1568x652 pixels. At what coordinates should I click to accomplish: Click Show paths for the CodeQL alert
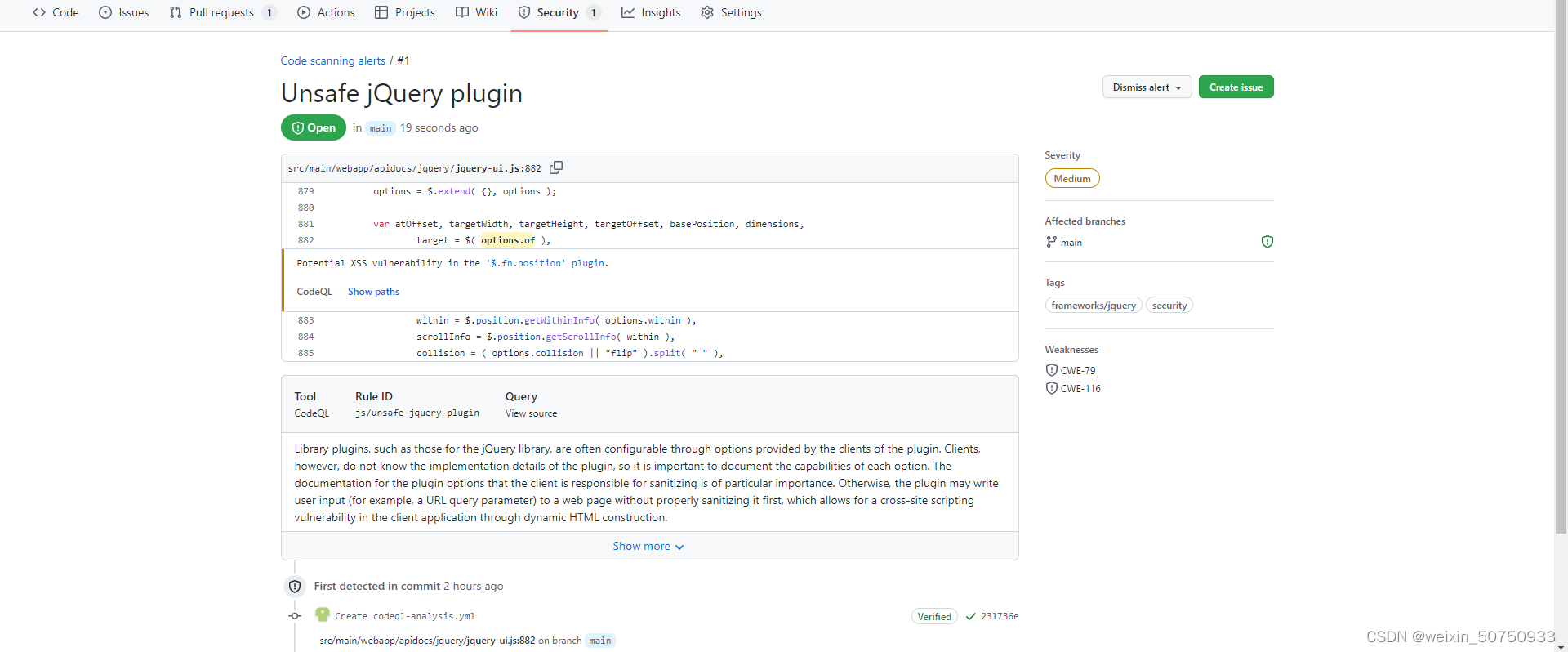point(373,292)
